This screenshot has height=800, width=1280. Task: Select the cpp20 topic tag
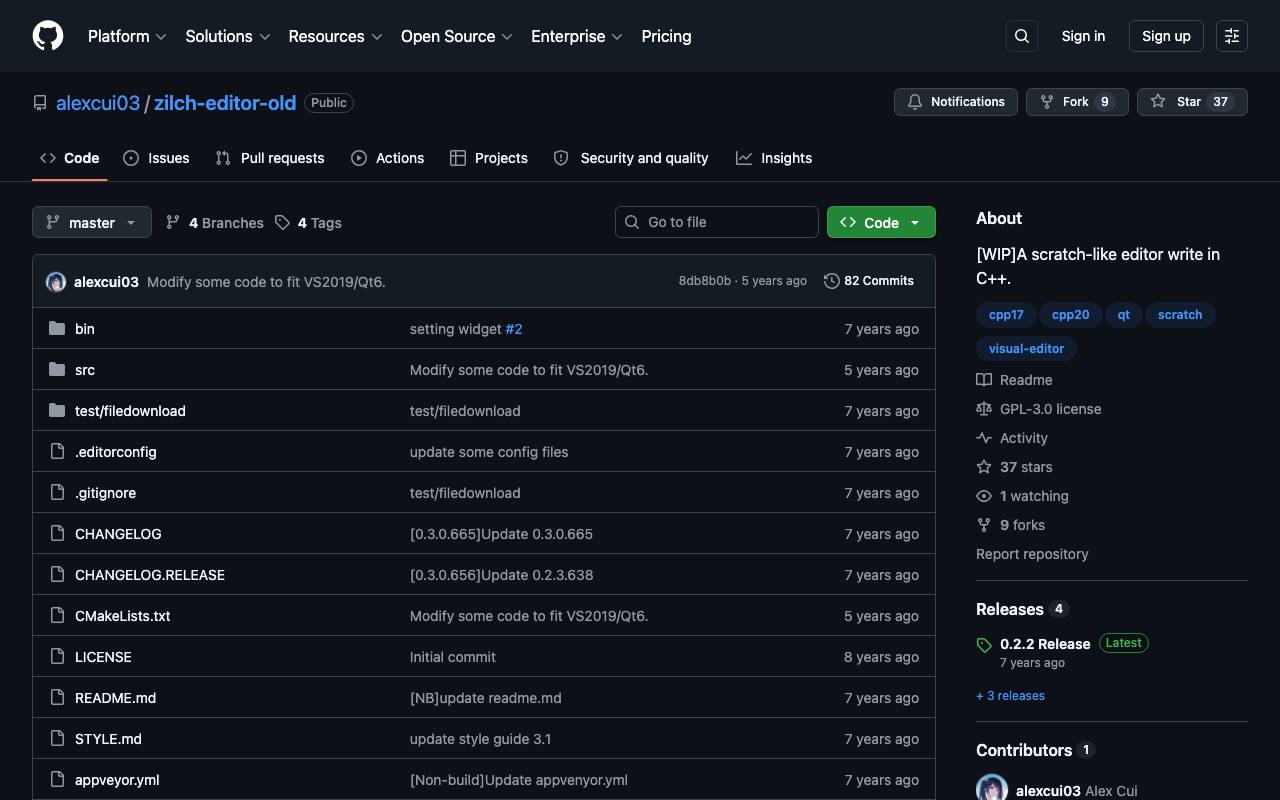1070,315
